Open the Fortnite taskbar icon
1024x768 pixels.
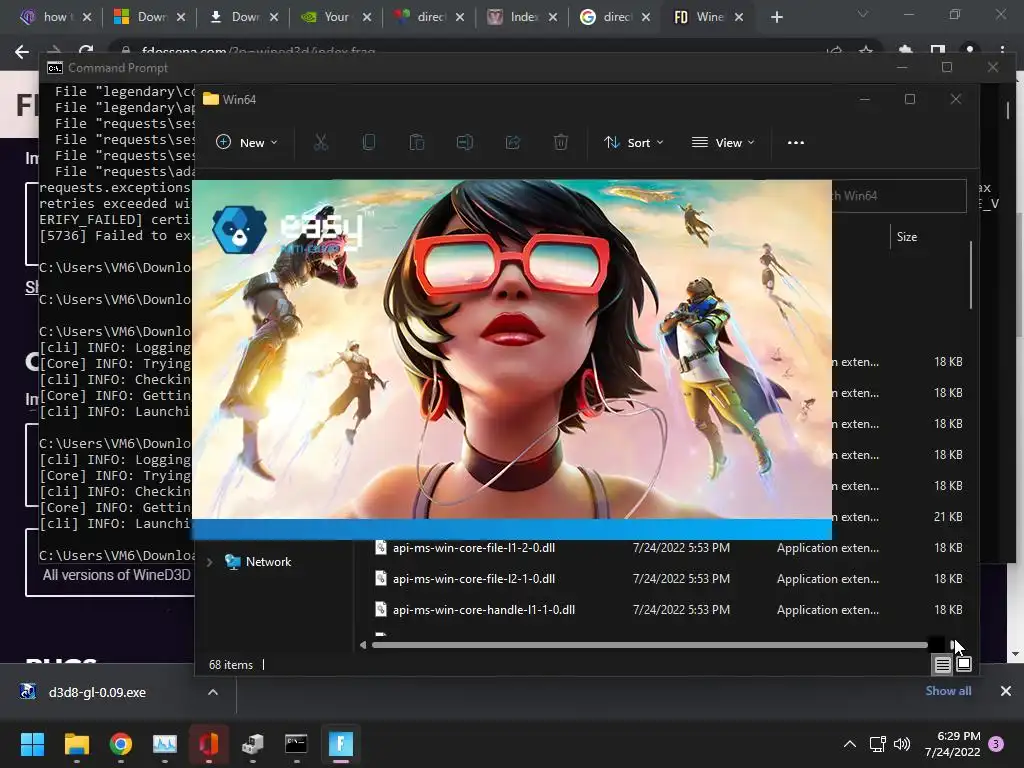[x=340, y=743]
